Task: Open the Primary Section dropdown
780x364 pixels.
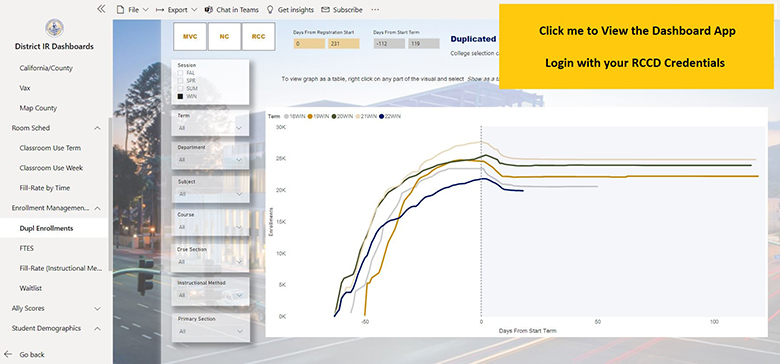Action: (x=210, y=331)
